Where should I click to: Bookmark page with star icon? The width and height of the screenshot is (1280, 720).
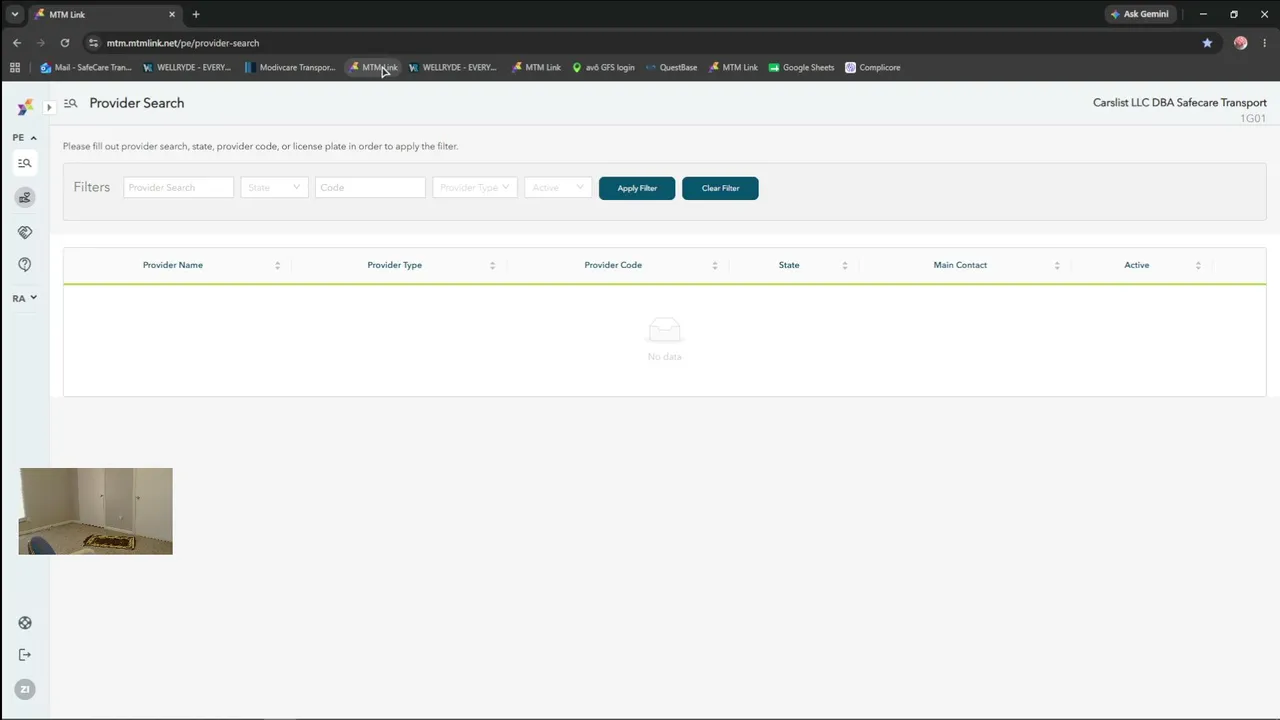(x=1207, y=43)
